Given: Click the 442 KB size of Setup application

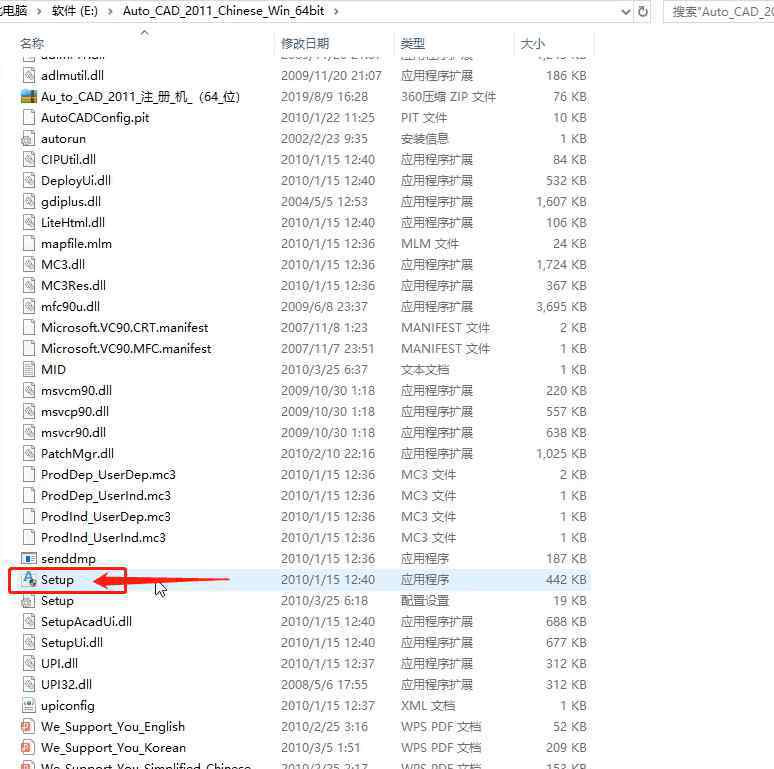Looking at the screenshot, I should (x=566, y=579).
